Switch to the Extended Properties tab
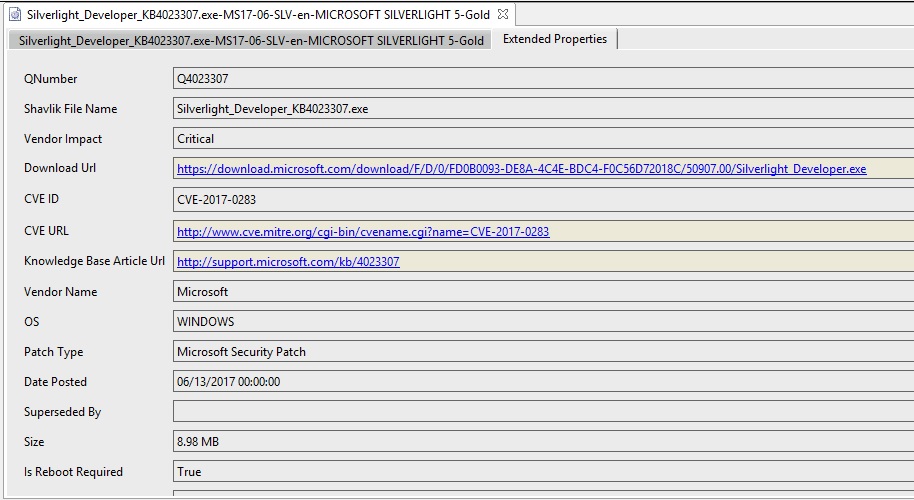Viewport: 914px width, 500px height. [x=554, y=39]
